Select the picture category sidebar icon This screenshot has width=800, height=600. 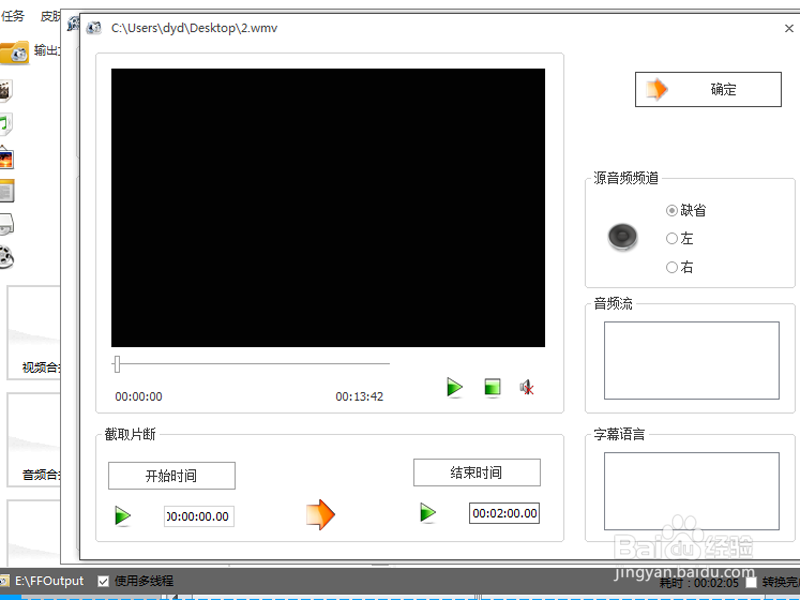pyautogui.click(x=6, y=158)
